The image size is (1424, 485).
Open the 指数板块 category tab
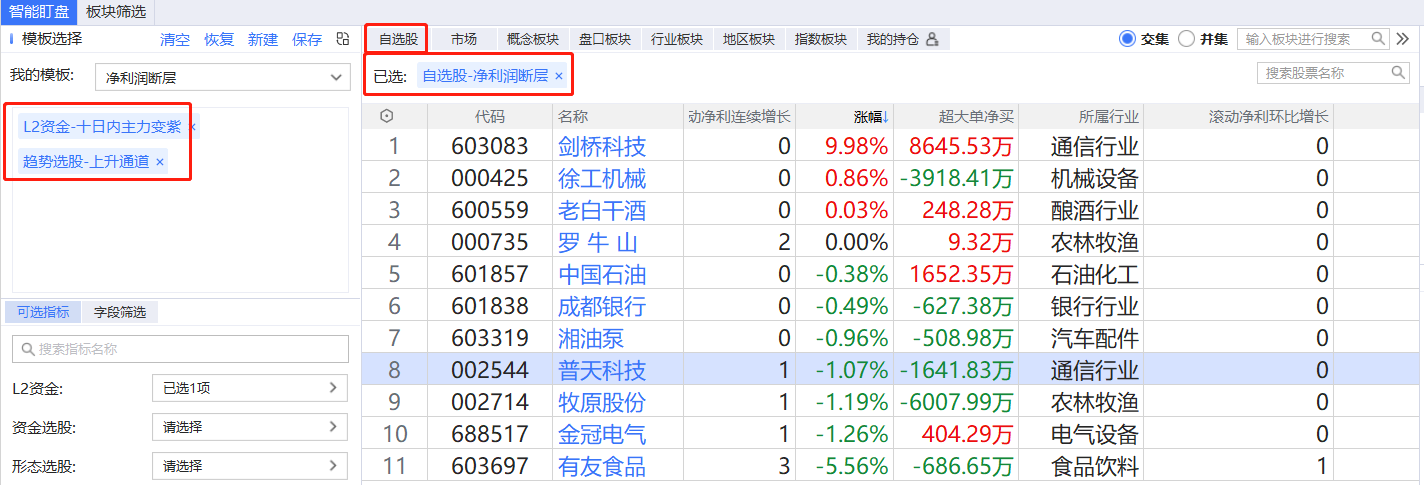pos(821,39)
